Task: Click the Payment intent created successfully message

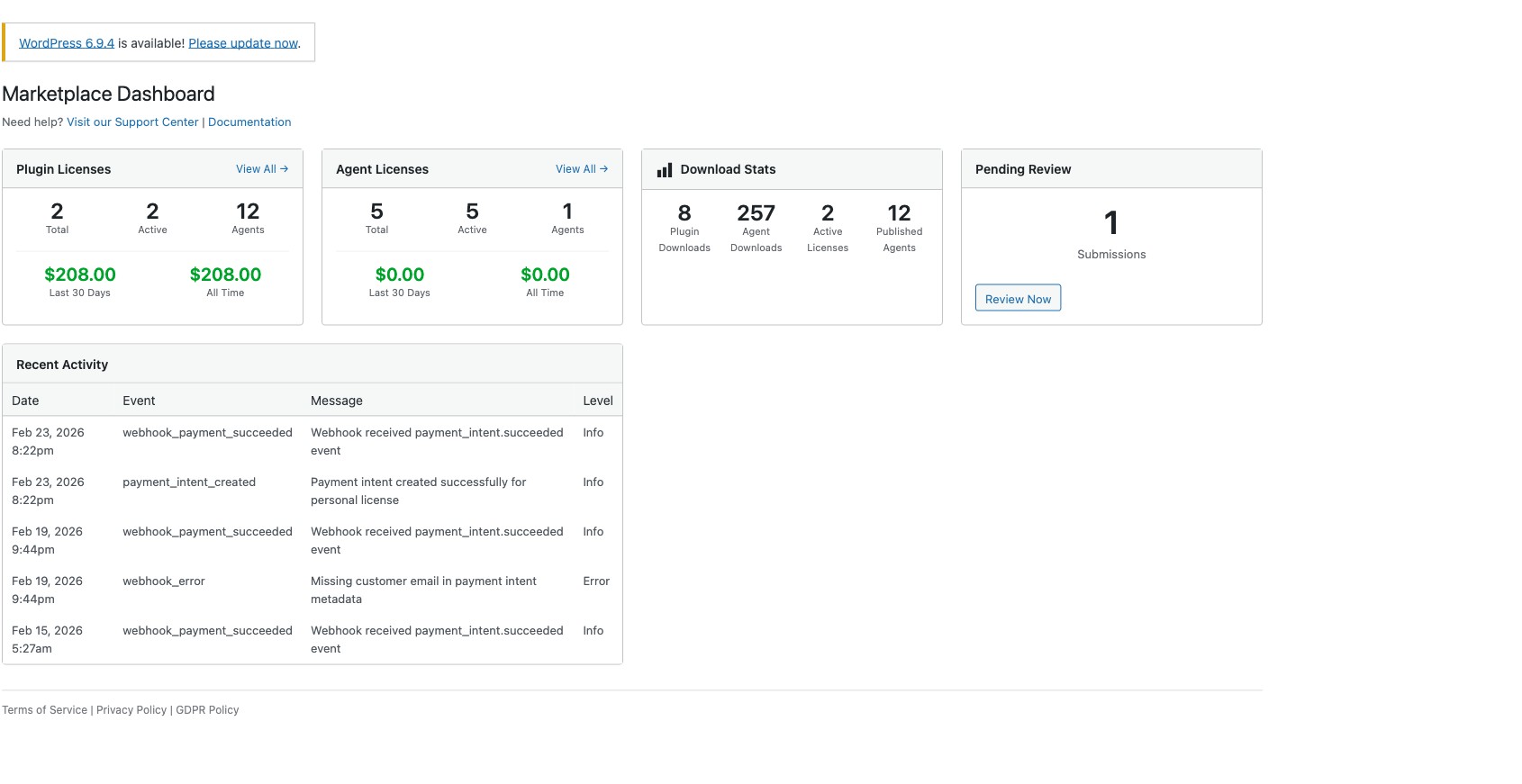Action: (418, 491)
